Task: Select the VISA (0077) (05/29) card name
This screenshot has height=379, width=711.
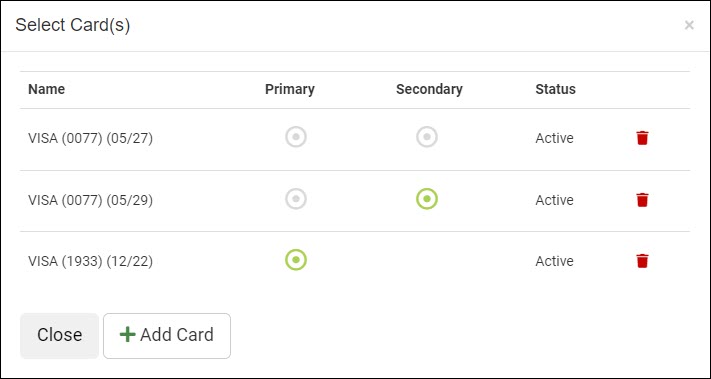Action: [91, 200]
